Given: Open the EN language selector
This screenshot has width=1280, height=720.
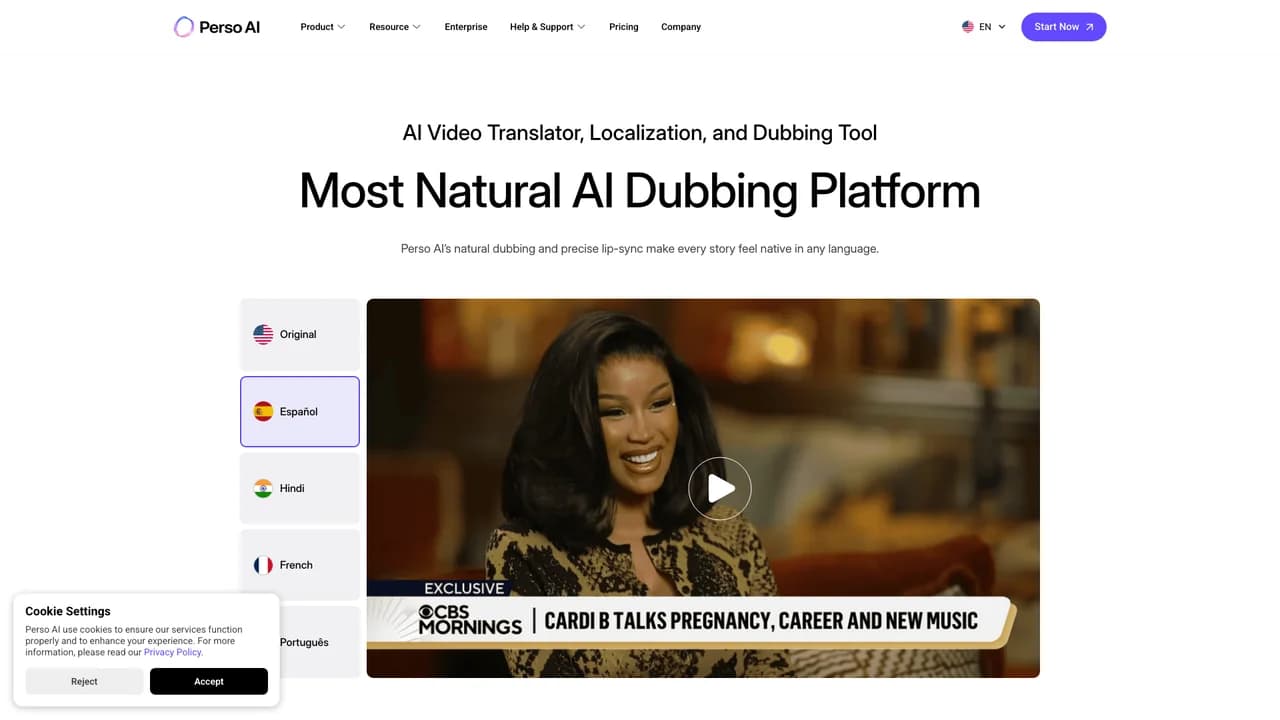Looking at the screenshot, I should [984, 27].
